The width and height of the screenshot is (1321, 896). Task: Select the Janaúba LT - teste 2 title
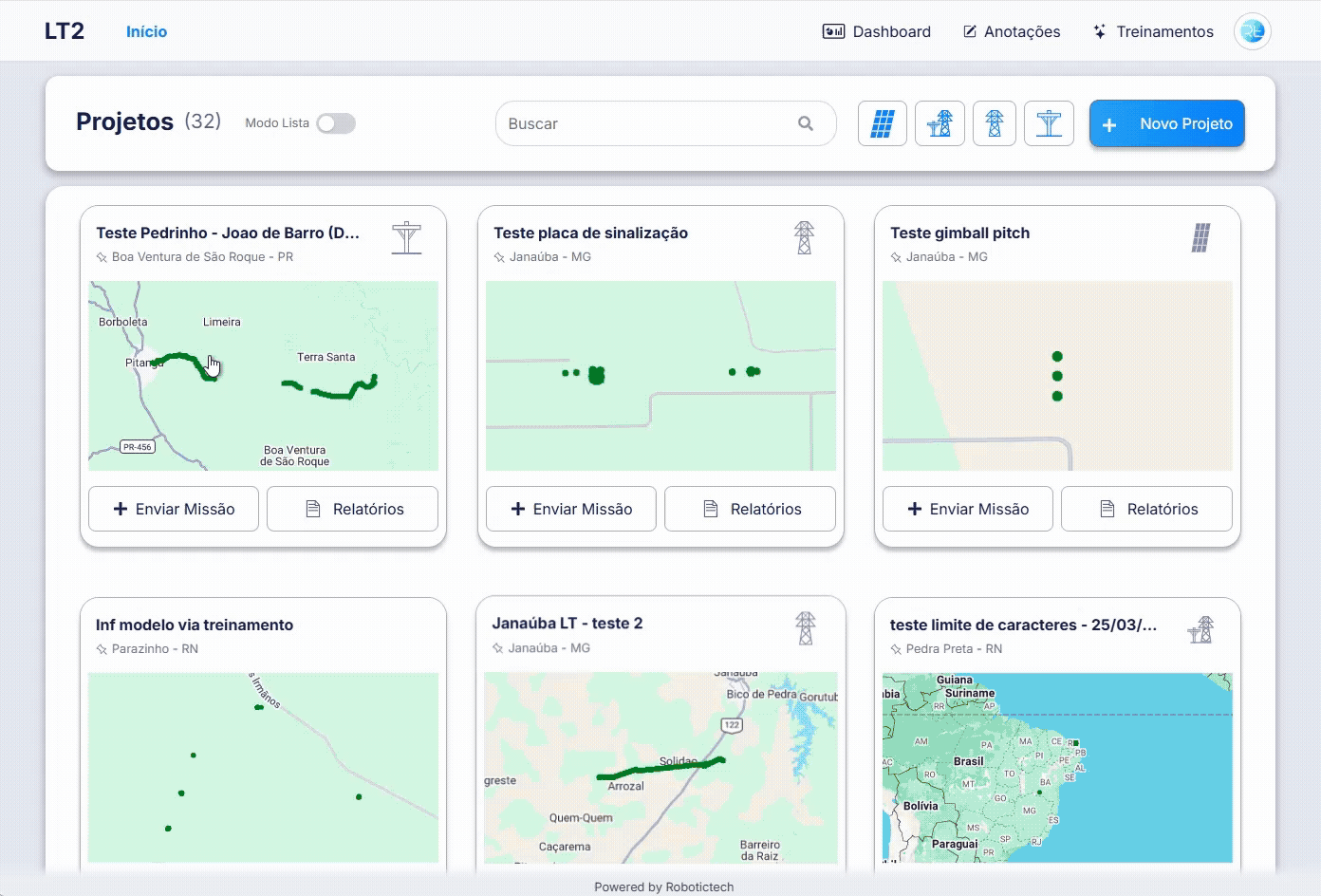click(x=567, y=624)
